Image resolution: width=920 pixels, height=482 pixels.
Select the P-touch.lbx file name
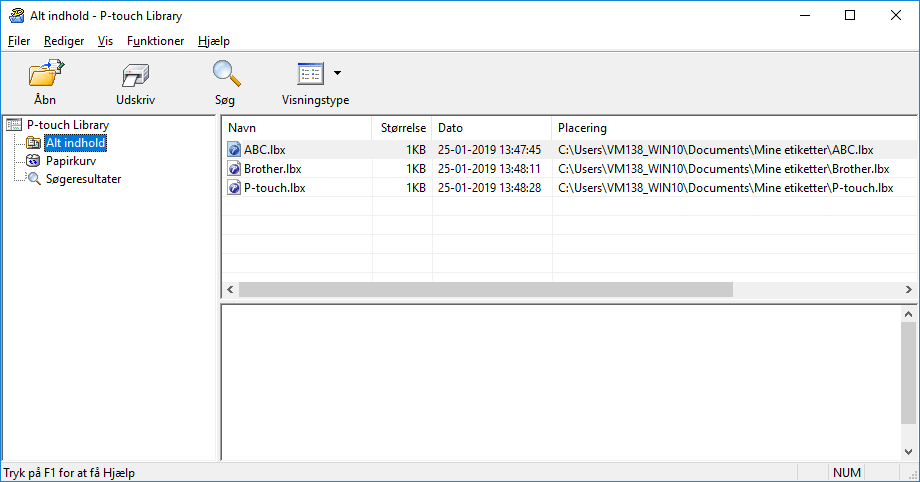(x=275, y=188)
